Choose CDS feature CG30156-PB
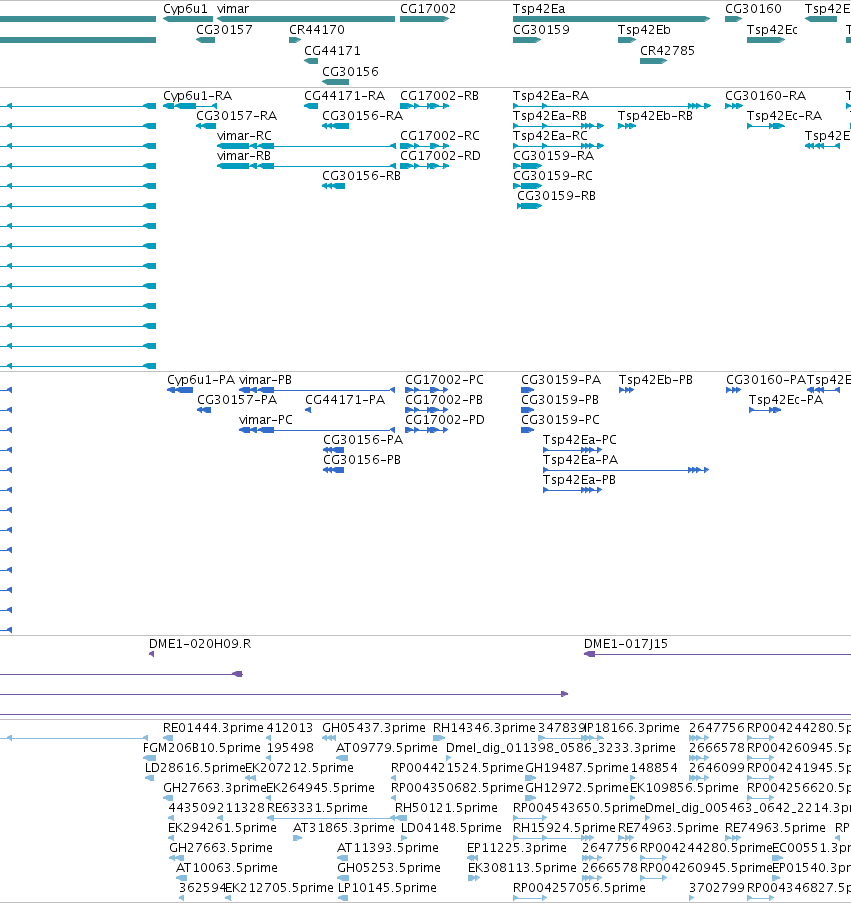Screen dimensions: 851x903 (x=362, y=460)
